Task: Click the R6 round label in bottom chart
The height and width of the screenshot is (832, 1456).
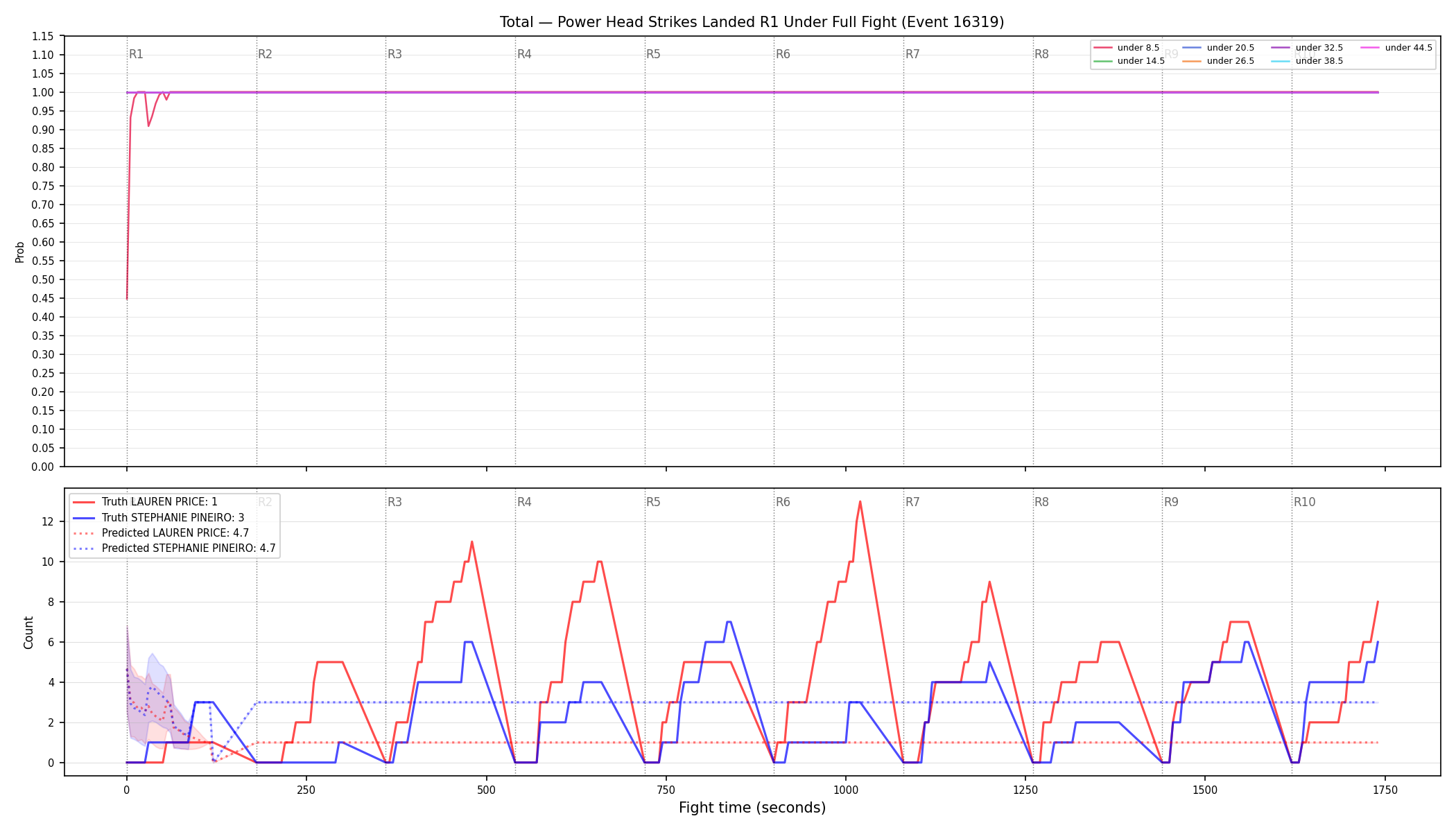Action: coord(783,502)
